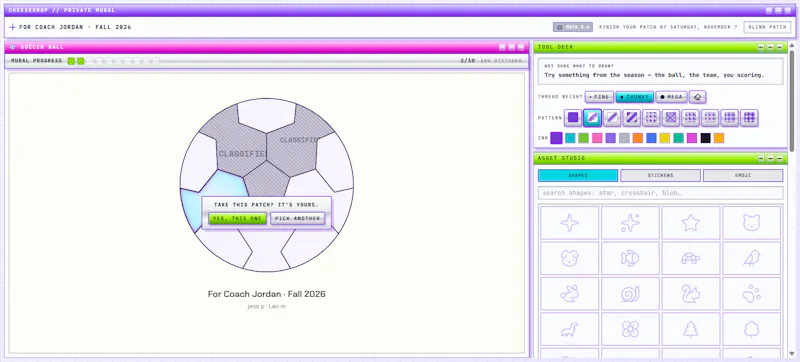Confirm with Yes, This One

tap(237, 218)
